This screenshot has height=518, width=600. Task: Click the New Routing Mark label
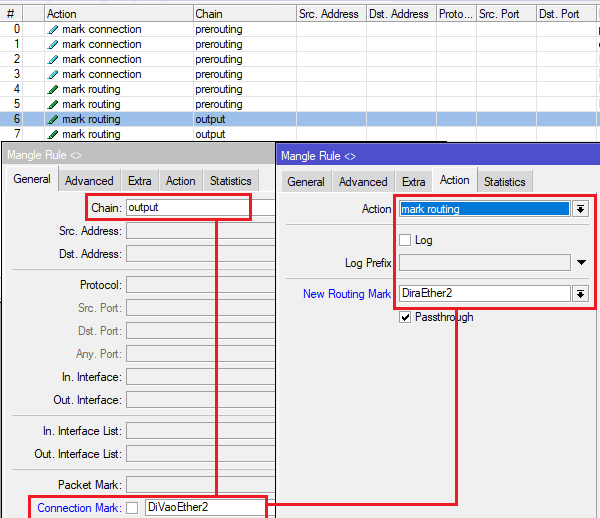[x=347, y=294]
